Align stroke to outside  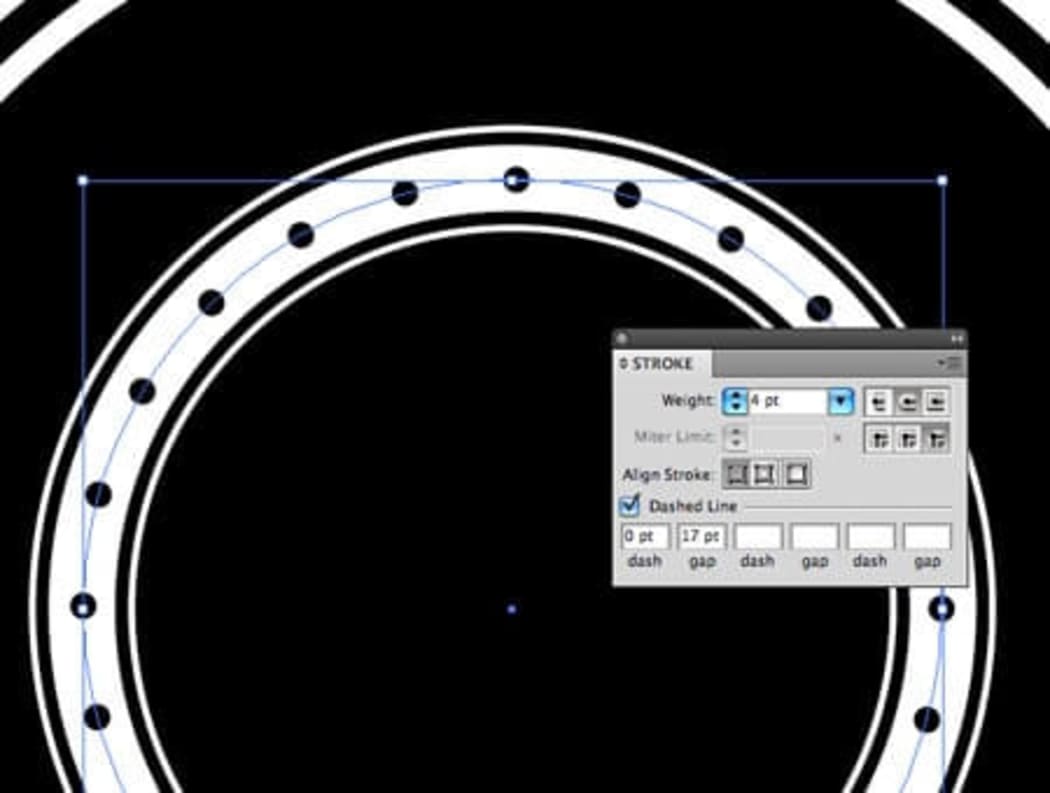coord(795,474)
